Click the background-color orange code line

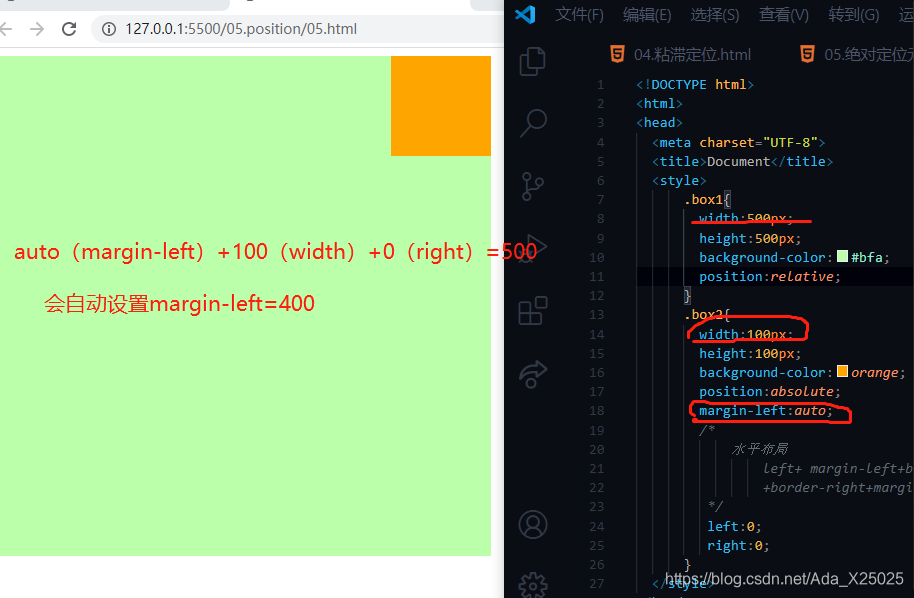[x=802, y=372]
